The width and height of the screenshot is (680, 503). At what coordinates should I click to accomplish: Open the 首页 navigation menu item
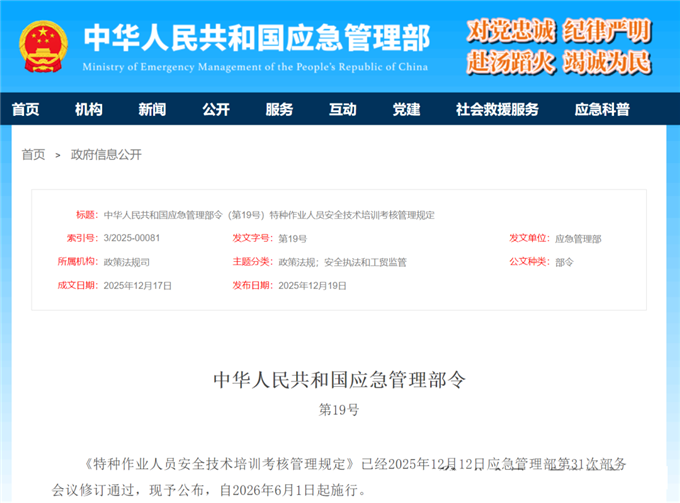26,110
